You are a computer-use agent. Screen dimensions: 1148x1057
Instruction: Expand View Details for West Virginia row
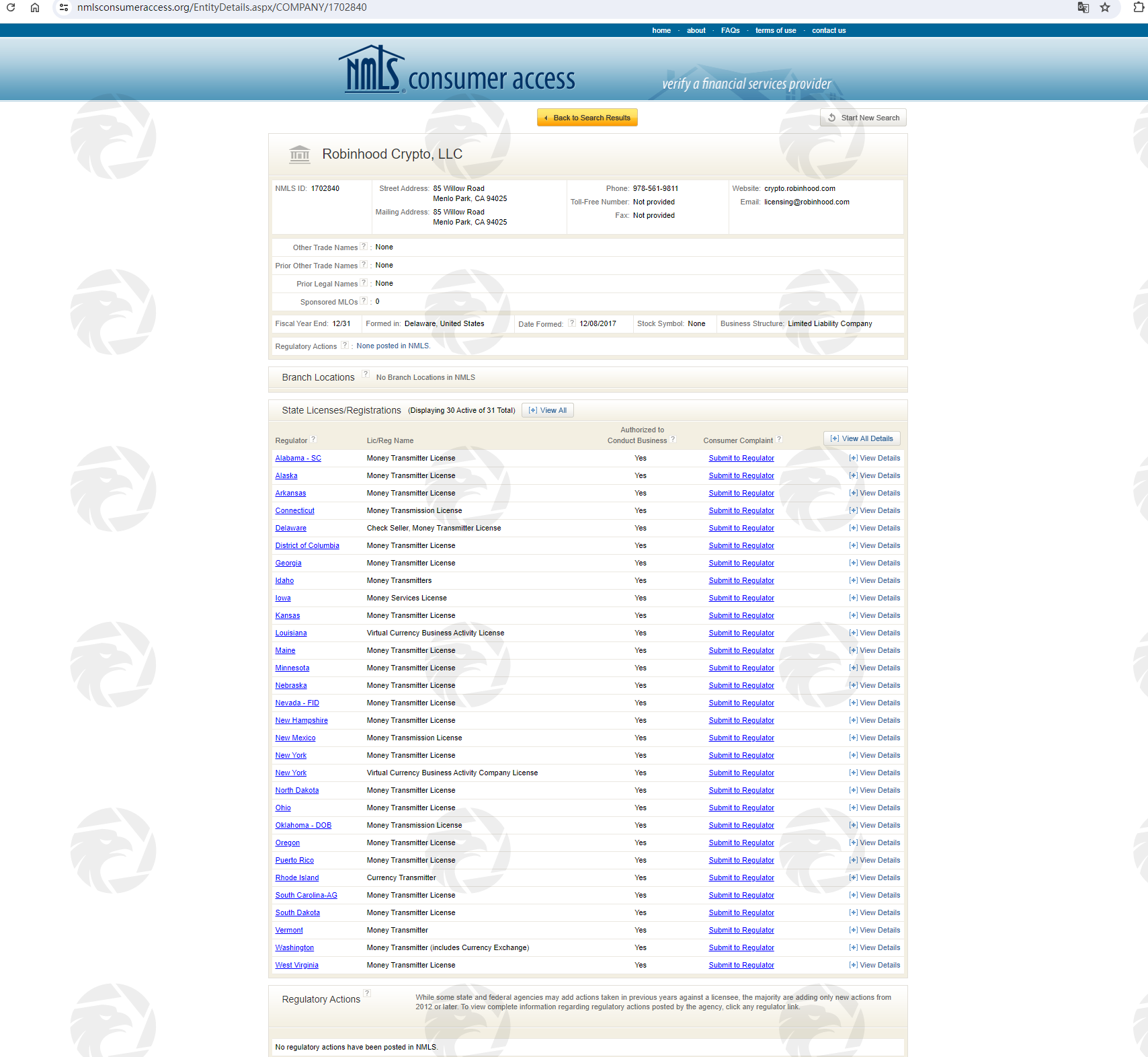pyautogui.click(x=874, y=965)
